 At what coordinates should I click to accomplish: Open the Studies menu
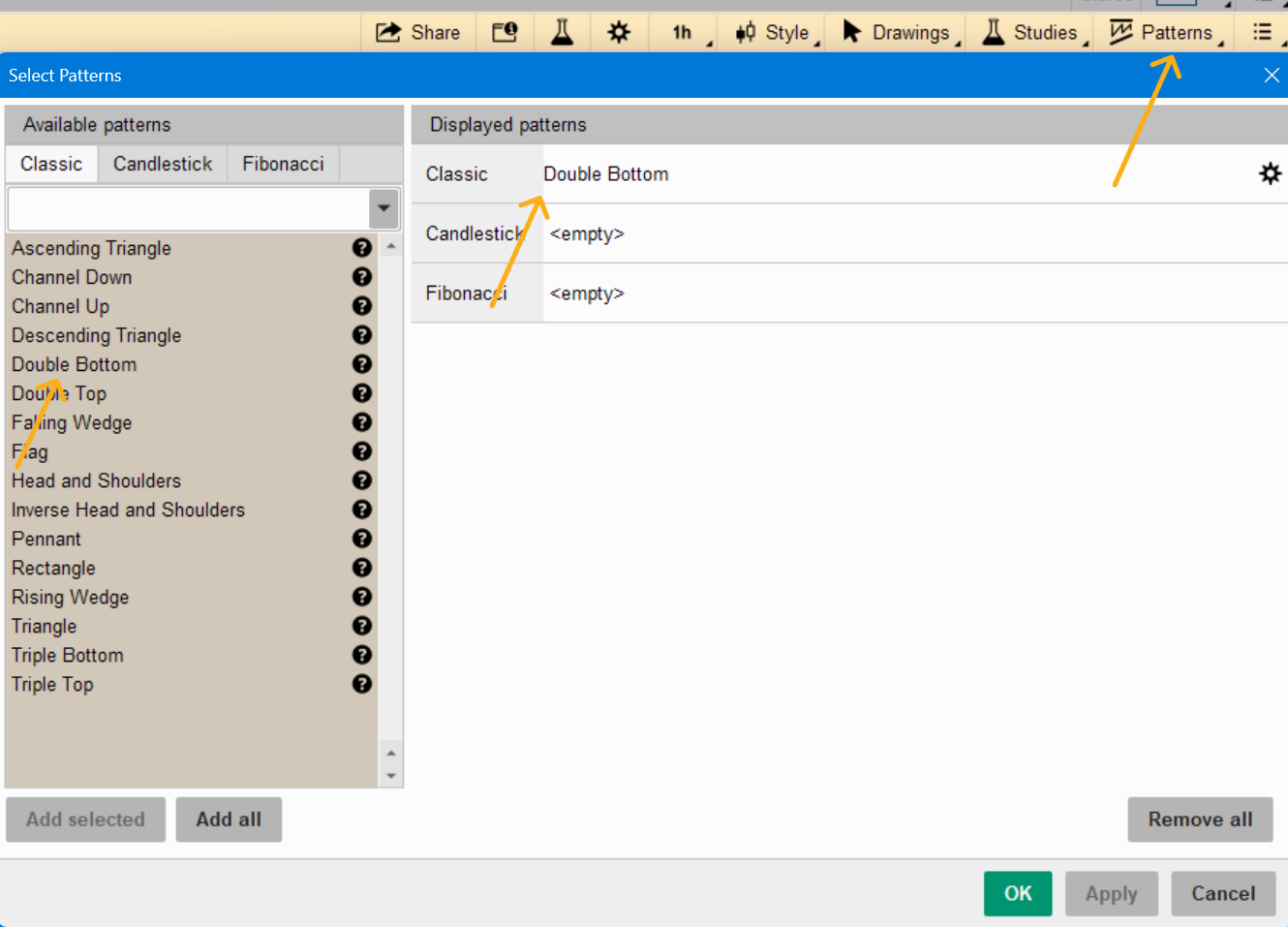tap(1030, 32)
